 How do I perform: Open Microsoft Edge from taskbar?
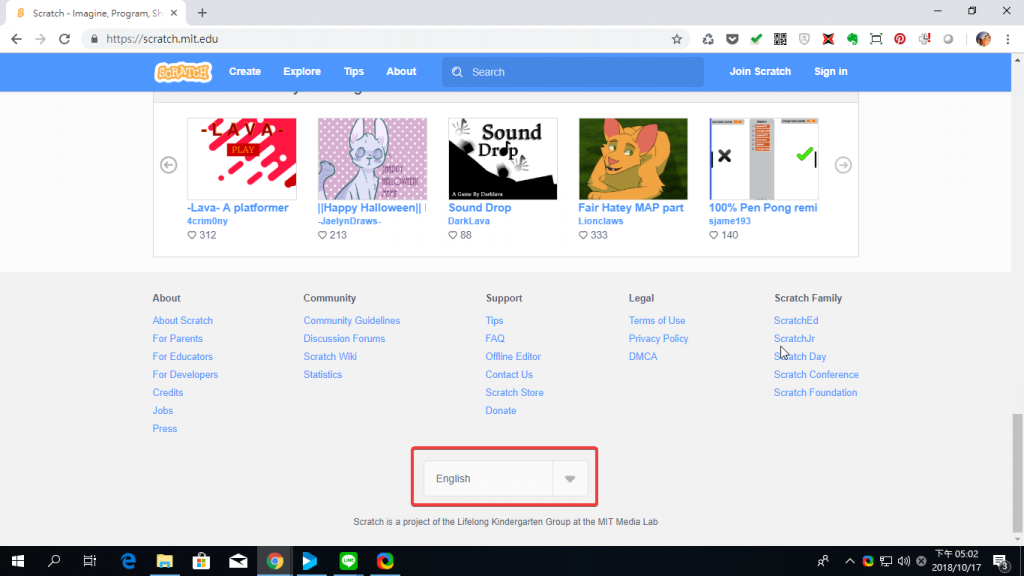(129, 561)
